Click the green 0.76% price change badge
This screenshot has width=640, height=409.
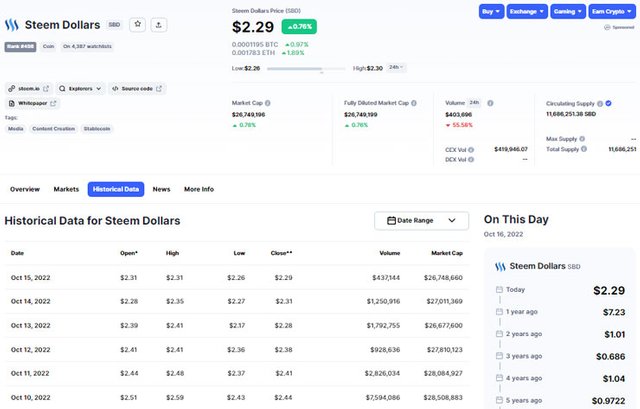point(299,27)
